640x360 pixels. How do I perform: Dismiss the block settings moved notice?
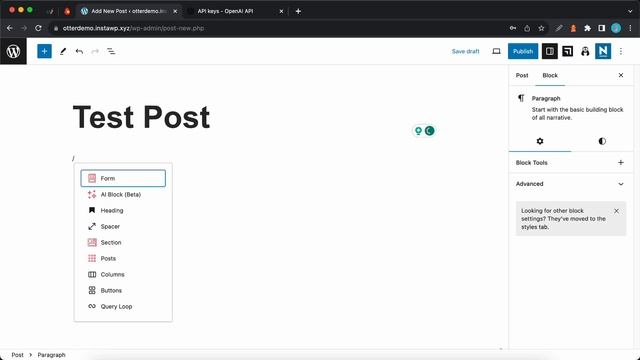(x=616, y=211)
